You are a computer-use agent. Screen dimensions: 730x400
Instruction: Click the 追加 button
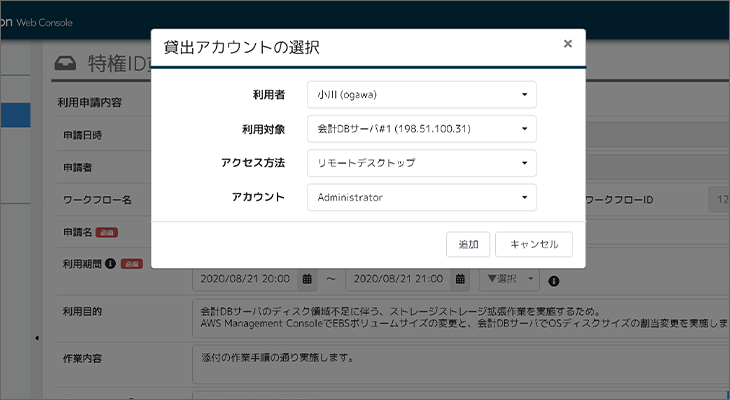click(468, 244)
